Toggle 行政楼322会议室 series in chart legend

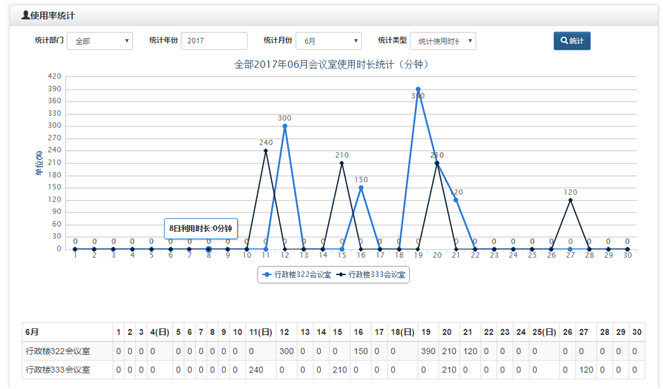(296, 275)
